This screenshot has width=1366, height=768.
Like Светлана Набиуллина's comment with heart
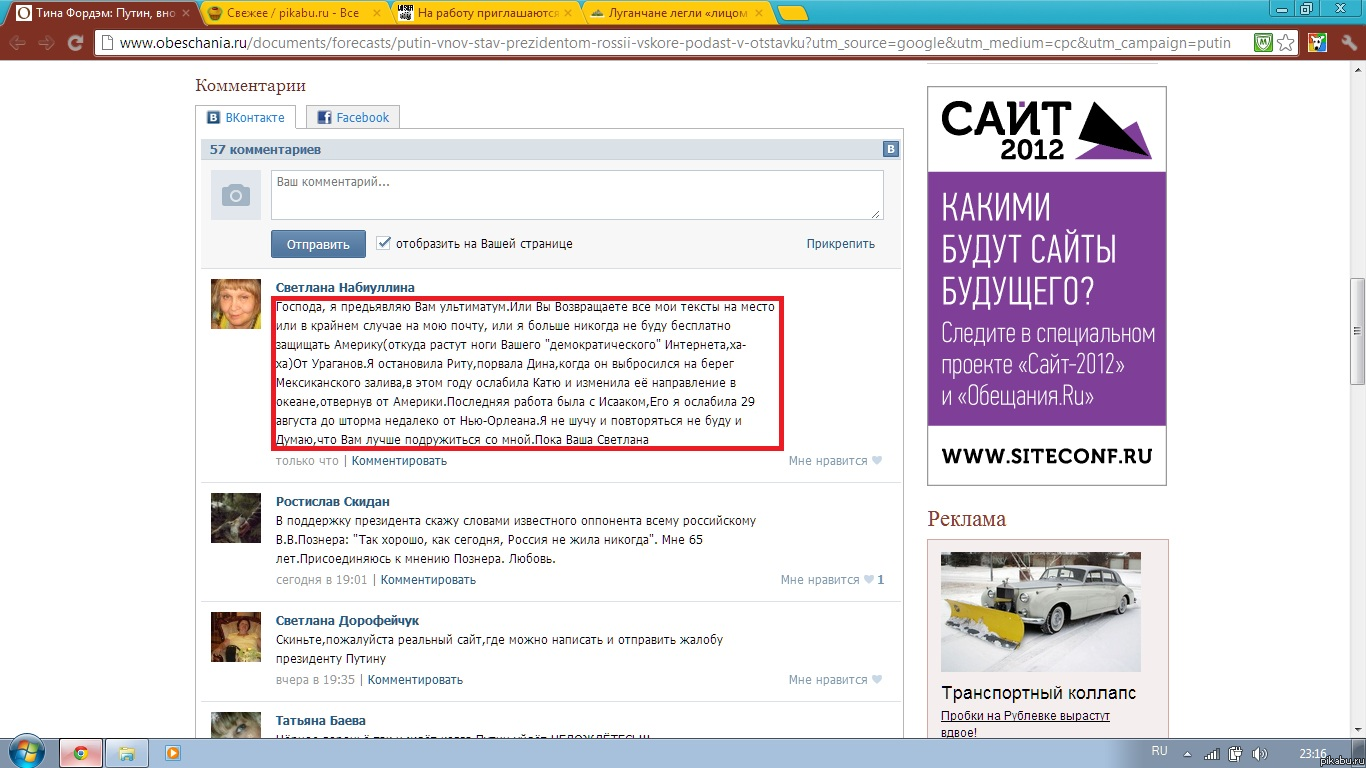point(877,461)
